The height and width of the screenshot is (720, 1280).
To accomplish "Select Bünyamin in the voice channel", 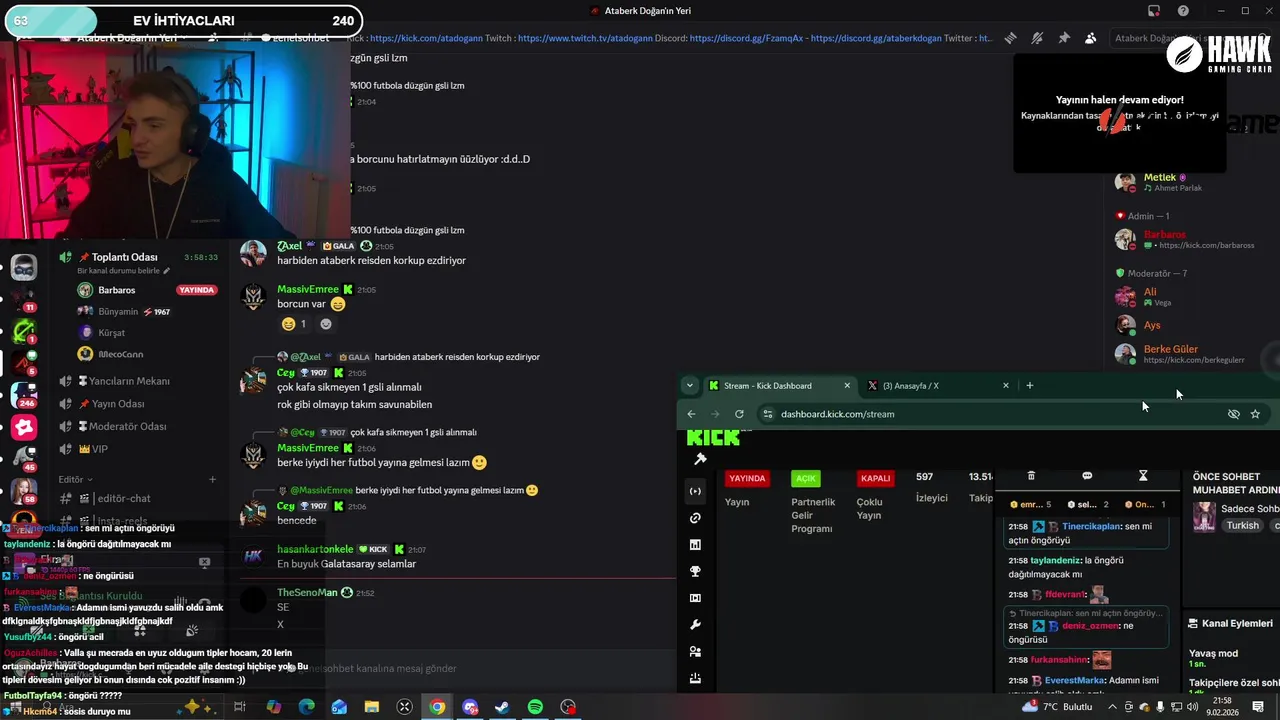I will click(148, 312).
